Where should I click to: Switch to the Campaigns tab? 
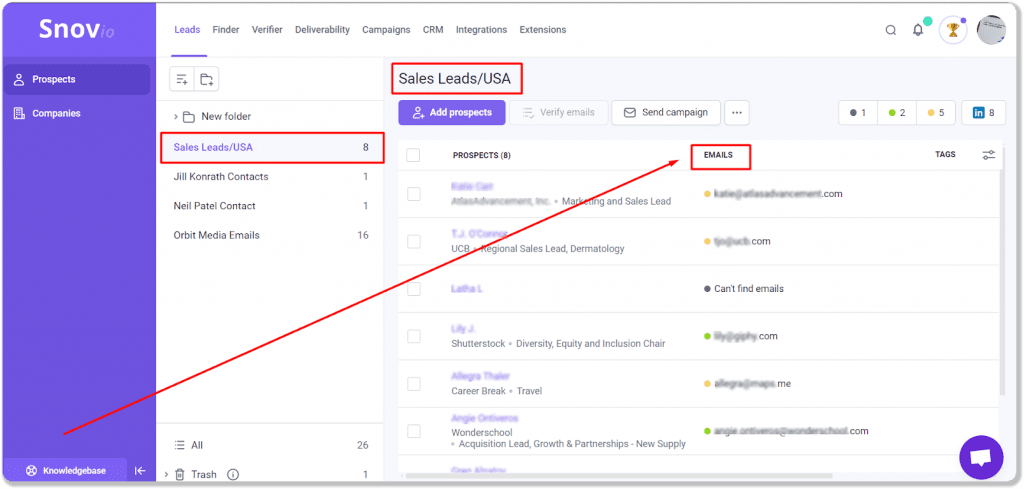385,30
